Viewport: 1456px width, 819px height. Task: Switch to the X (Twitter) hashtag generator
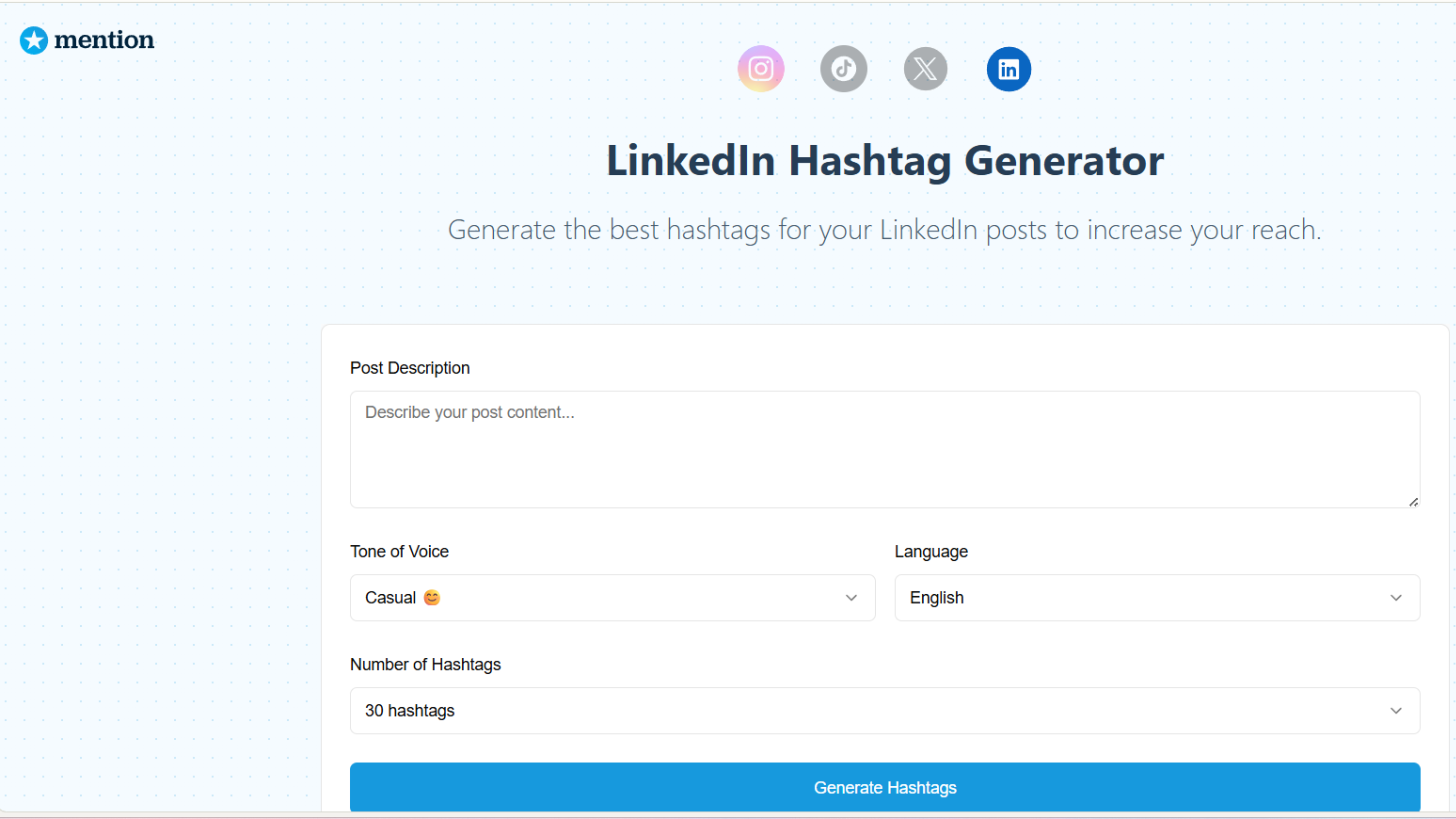[925, 69]
